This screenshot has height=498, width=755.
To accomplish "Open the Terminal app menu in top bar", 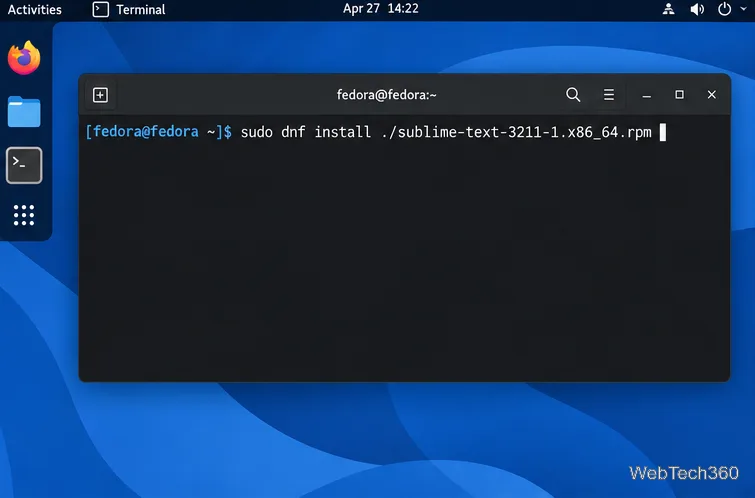I will click(129, 10).
